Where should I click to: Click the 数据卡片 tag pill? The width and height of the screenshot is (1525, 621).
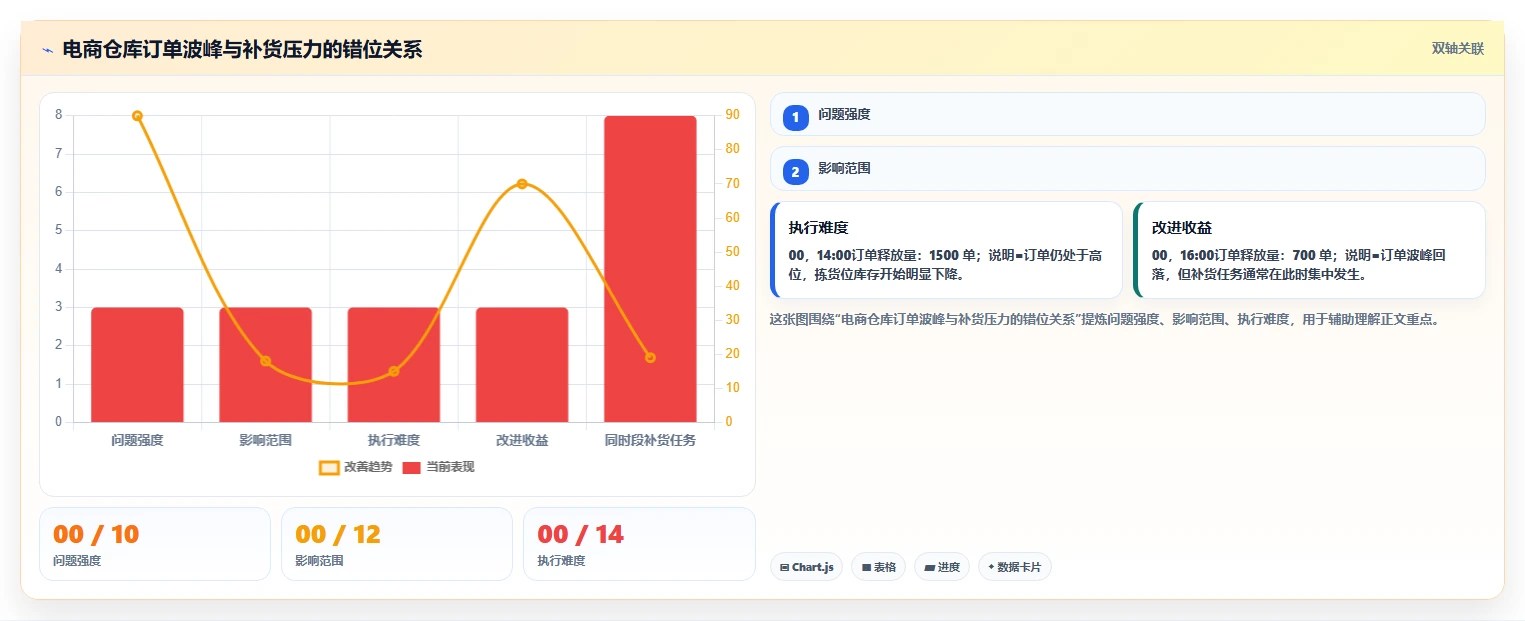[1014, 567]
